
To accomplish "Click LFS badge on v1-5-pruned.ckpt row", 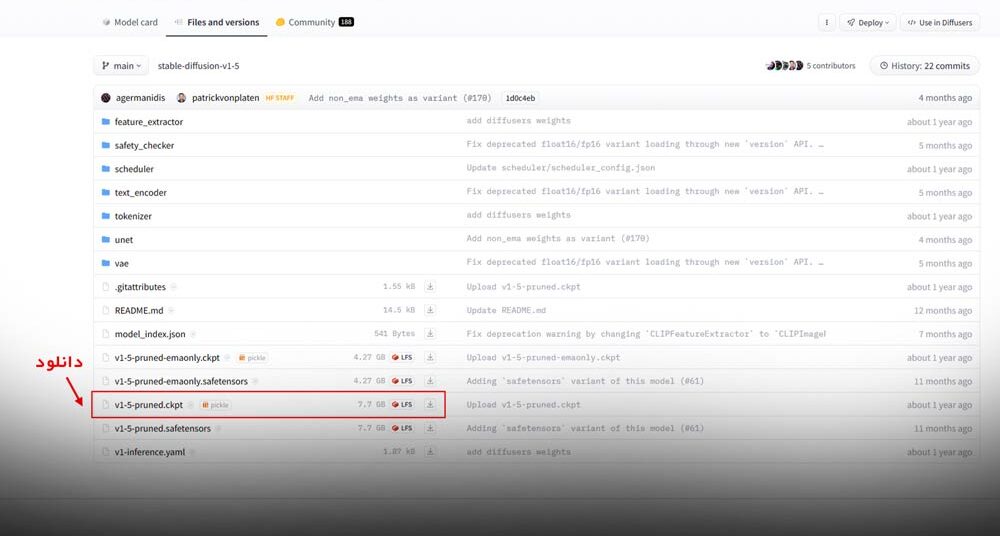I will pyautogui.click(x=402, y=405).
